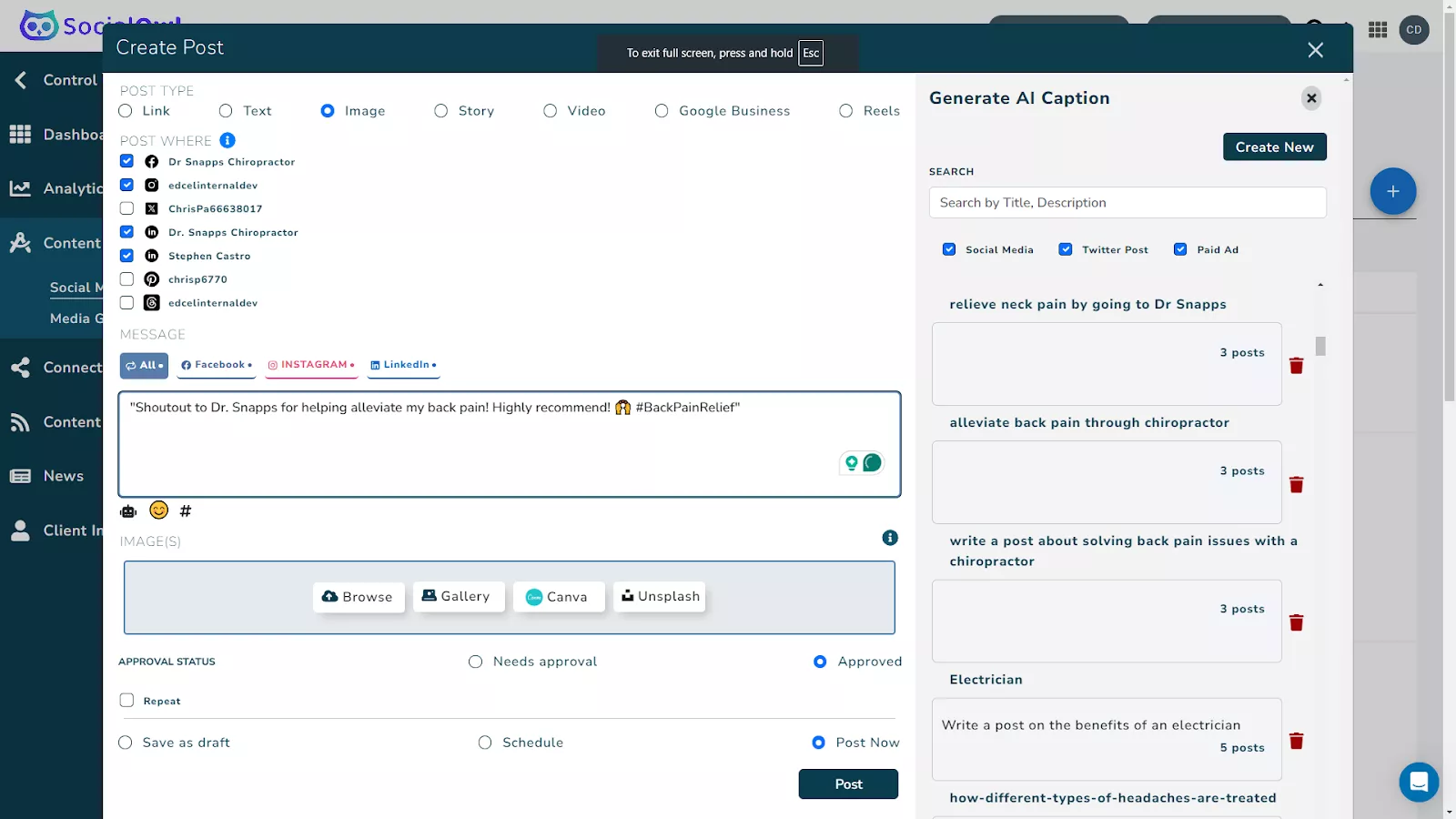
Task: Click the Search by Title field
Action: coord(1127,203)
